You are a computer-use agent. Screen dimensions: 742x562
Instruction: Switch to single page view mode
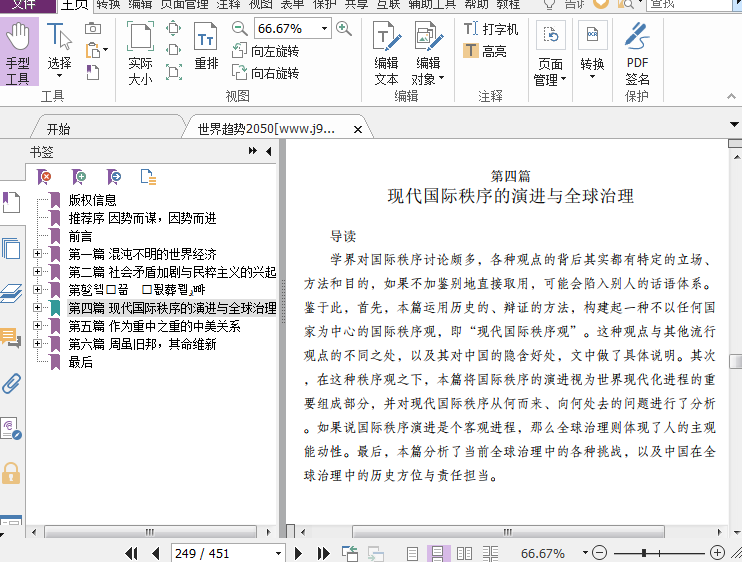click(412, 553)
